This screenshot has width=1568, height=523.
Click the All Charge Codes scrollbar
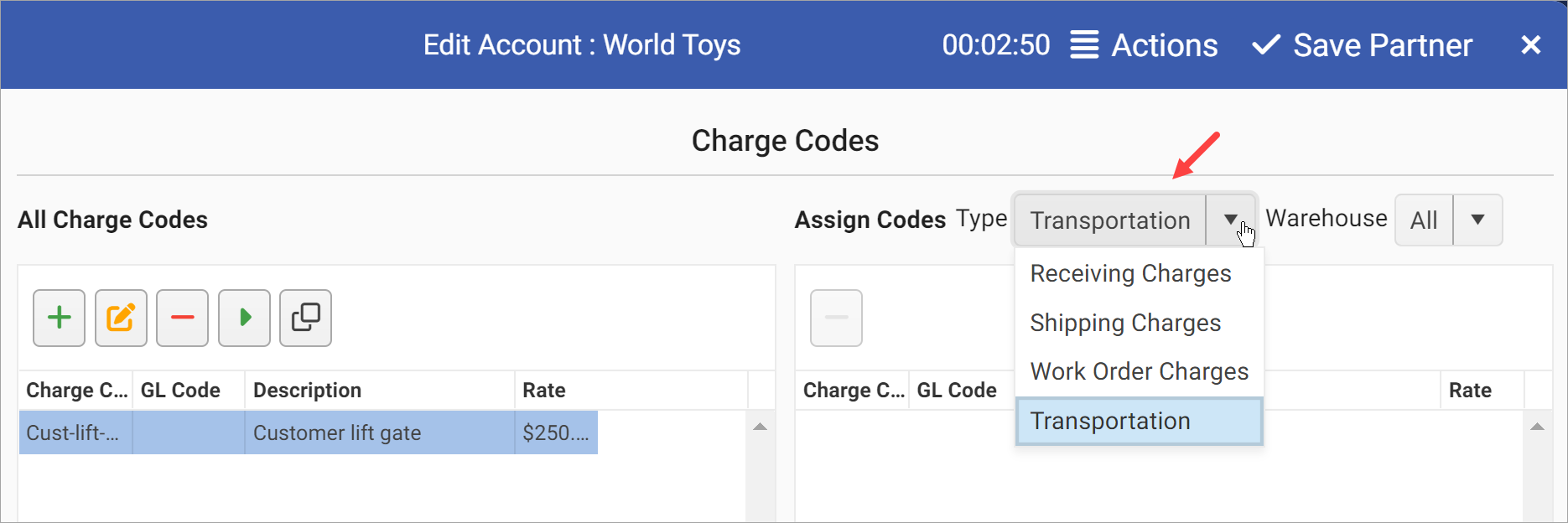pos(761,426)
